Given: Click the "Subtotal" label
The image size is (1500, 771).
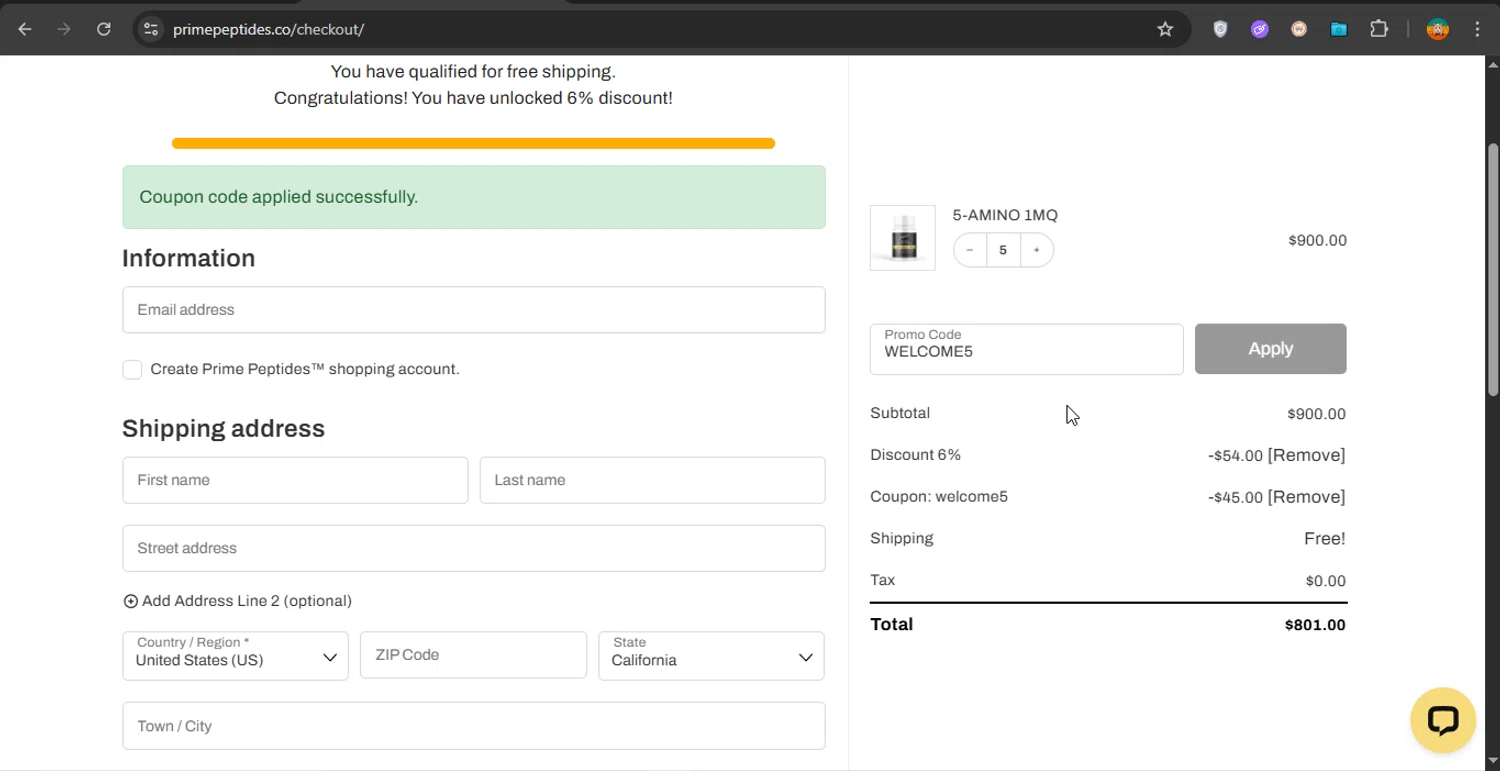Looking at the screenshot, I should tap(900, 413).
